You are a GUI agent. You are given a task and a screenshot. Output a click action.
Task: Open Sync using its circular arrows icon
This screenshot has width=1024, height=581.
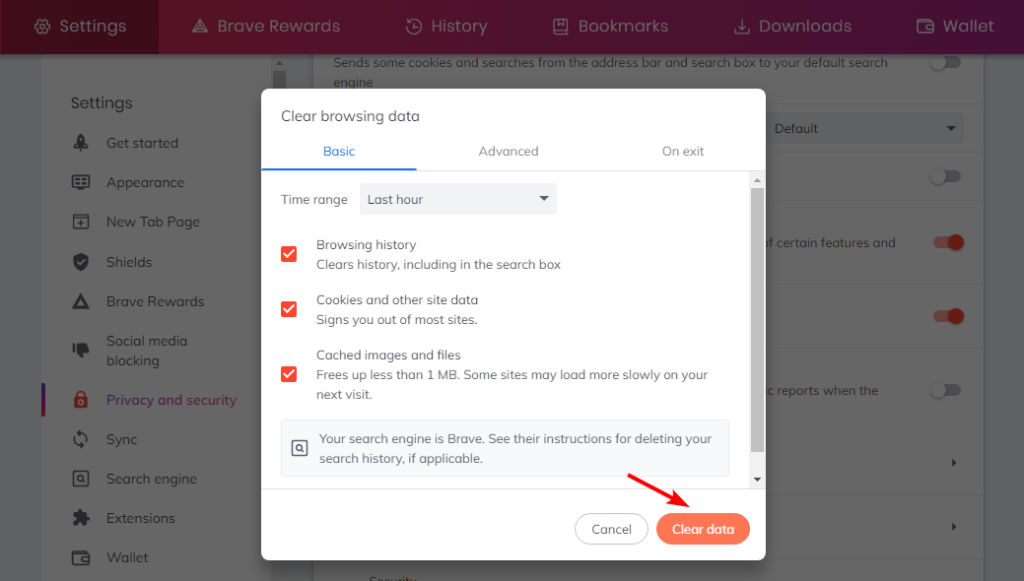click(x=80, y=439)
